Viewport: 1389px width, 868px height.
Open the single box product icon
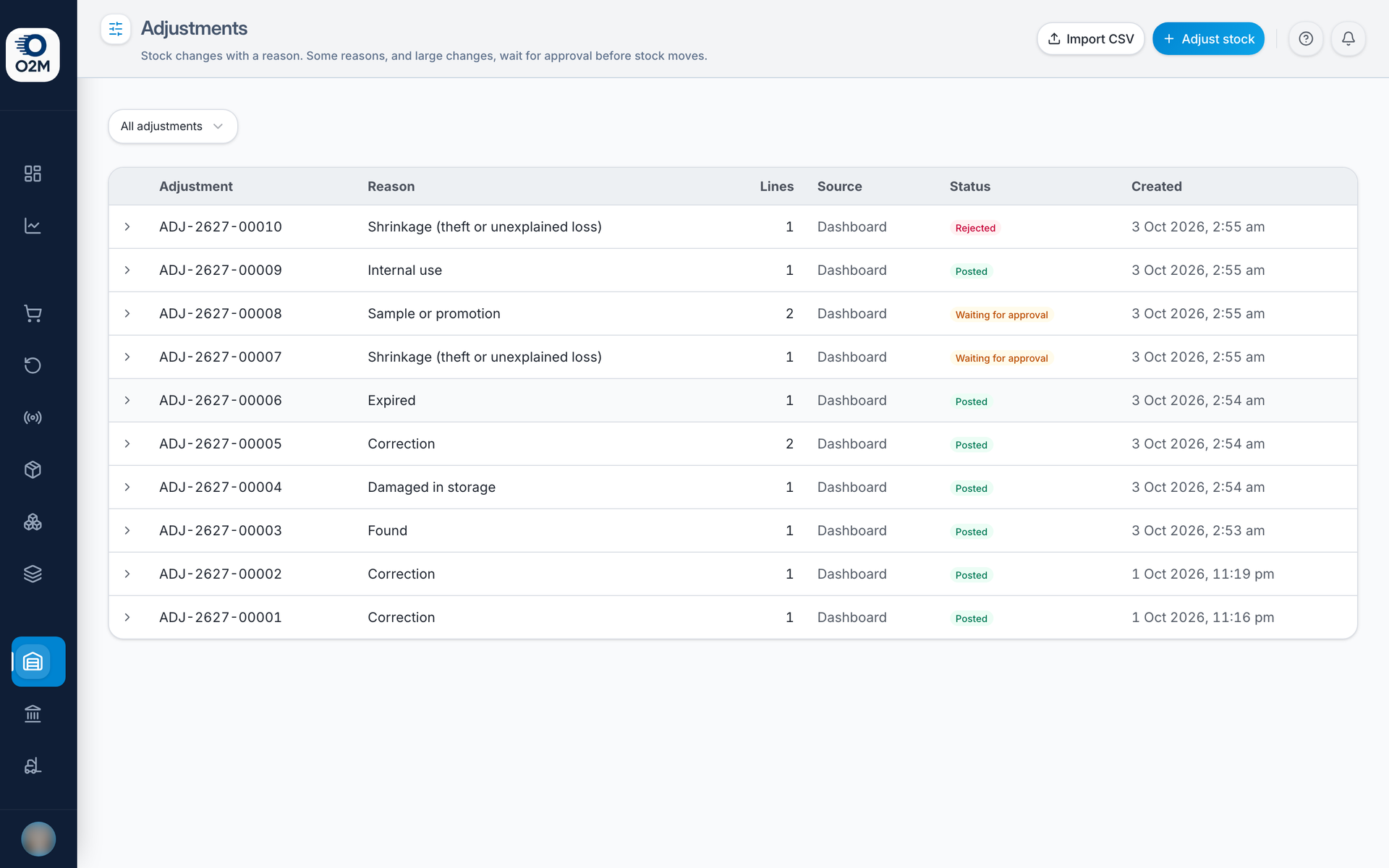pyautogui.click(x=33, y=469)
